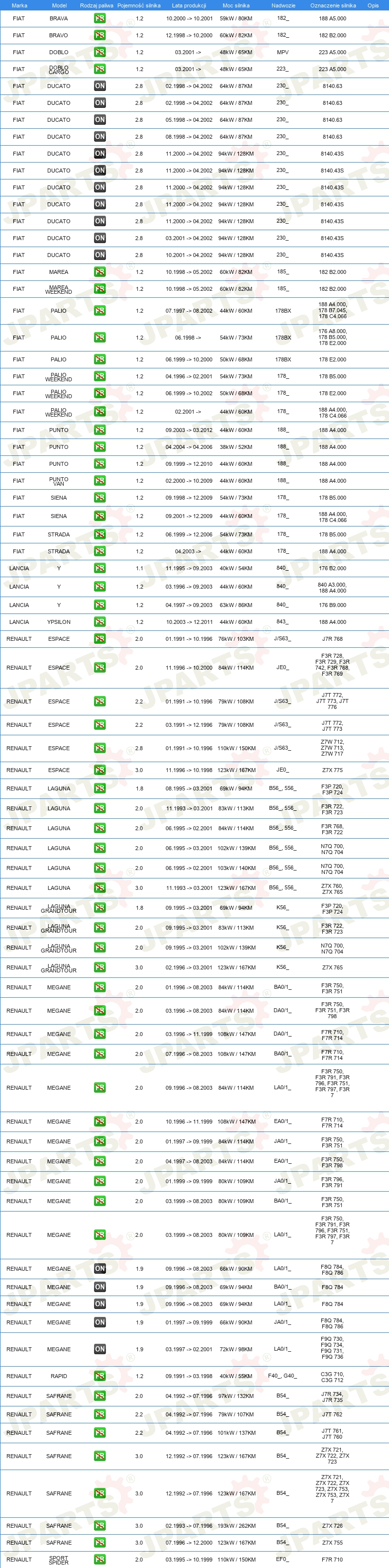Image resolution: width=389 pixels, height=1568 pixels.
Task: Select the BRAVA model cell
Action: (x=59, y=19)
